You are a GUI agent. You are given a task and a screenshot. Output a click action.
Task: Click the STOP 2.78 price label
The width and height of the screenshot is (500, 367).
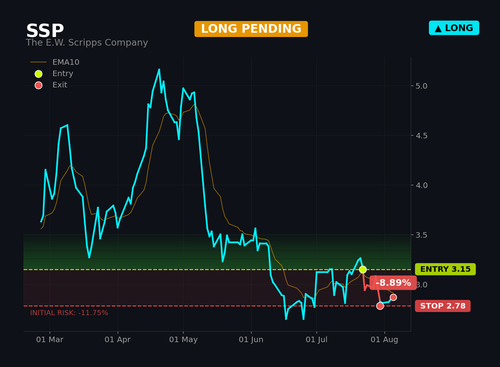tap(443, 306)
